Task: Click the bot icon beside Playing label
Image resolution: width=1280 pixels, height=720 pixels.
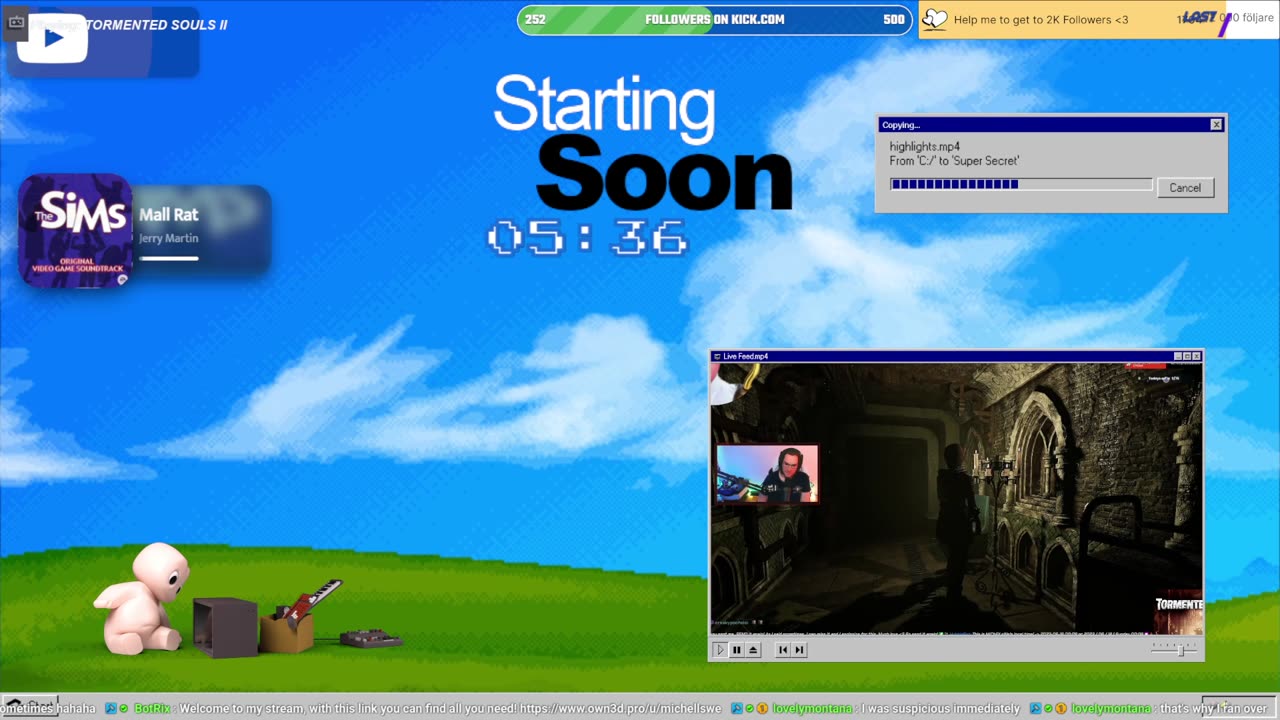Action: click(16, 21)
